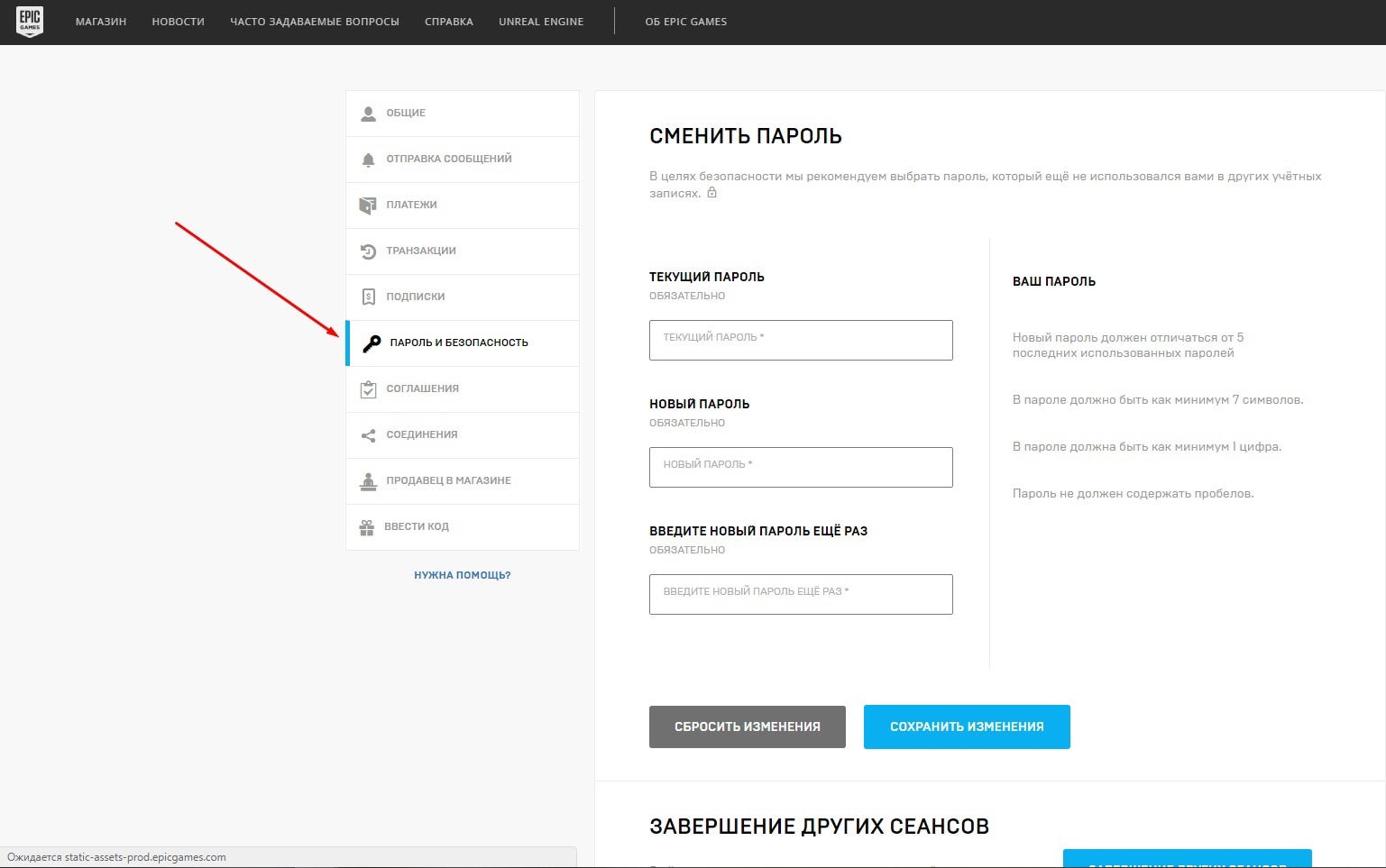The width and height of the screenshot is (1386, 868).
Task: Click the ТЕКУЩИЙ ПАРОЛЬ input field
Action: click(x=801, y=340)
